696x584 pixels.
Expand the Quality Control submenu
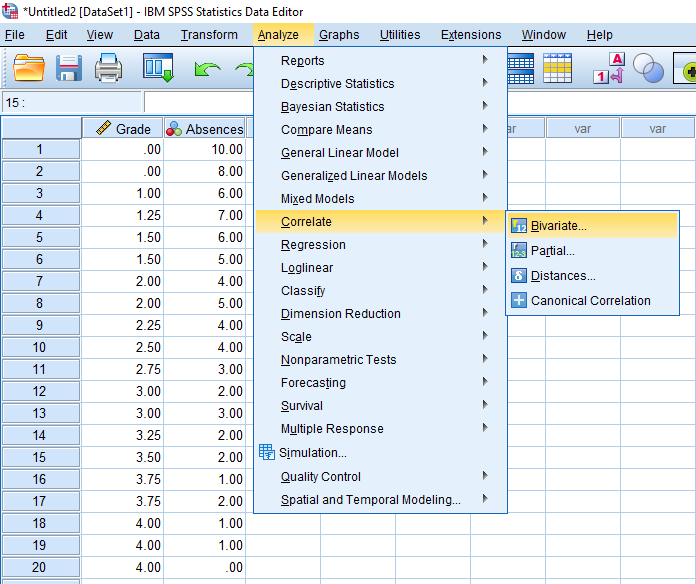[380, 477]
